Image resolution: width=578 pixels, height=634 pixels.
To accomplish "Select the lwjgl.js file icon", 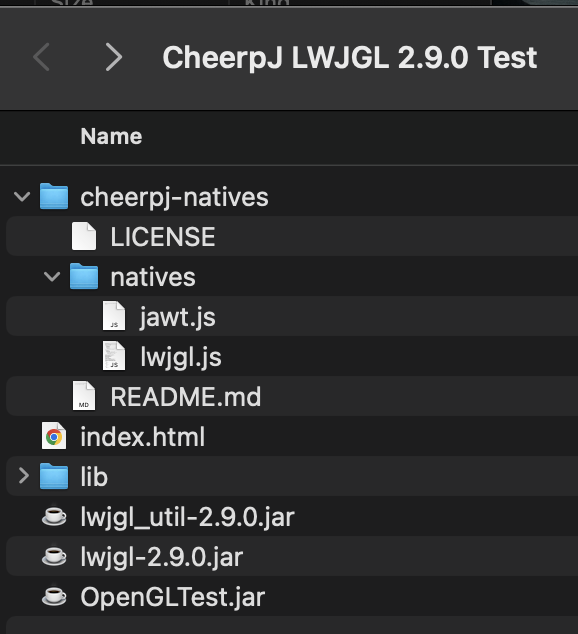I will pos(114,356).
